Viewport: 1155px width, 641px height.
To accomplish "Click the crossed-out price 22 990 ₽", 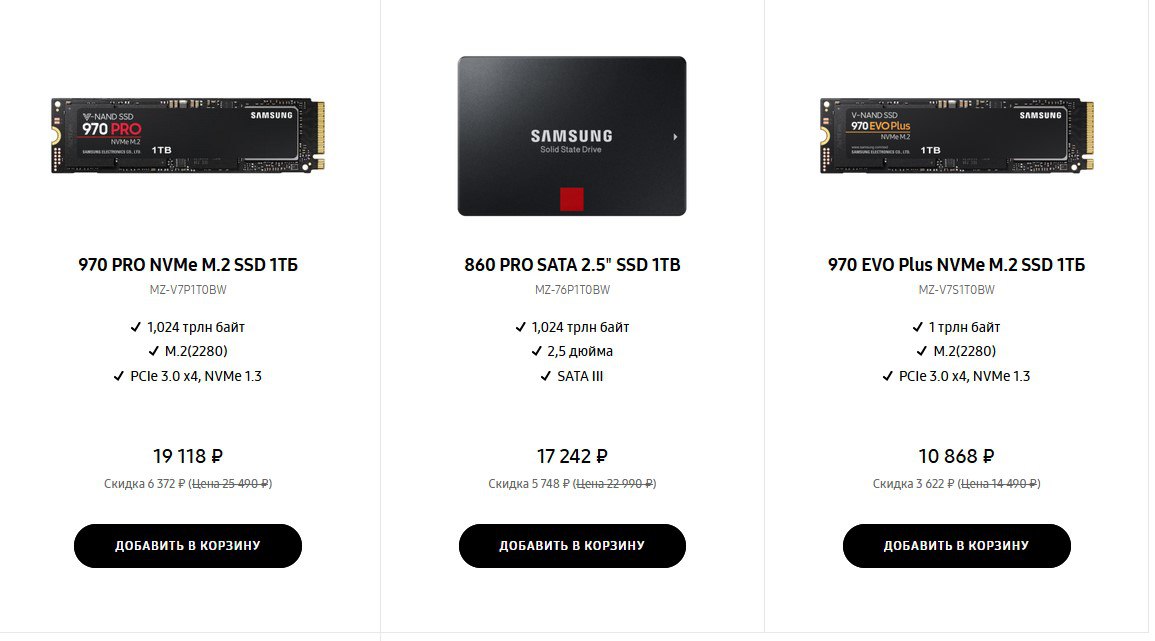I will 615,484.
